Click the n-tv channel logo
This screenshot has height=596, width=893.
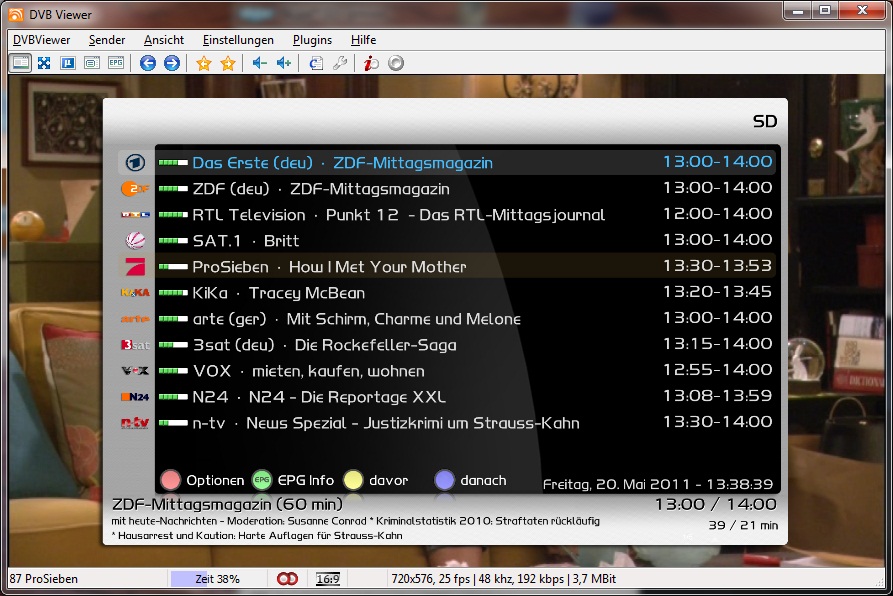(x=135, y=423)
